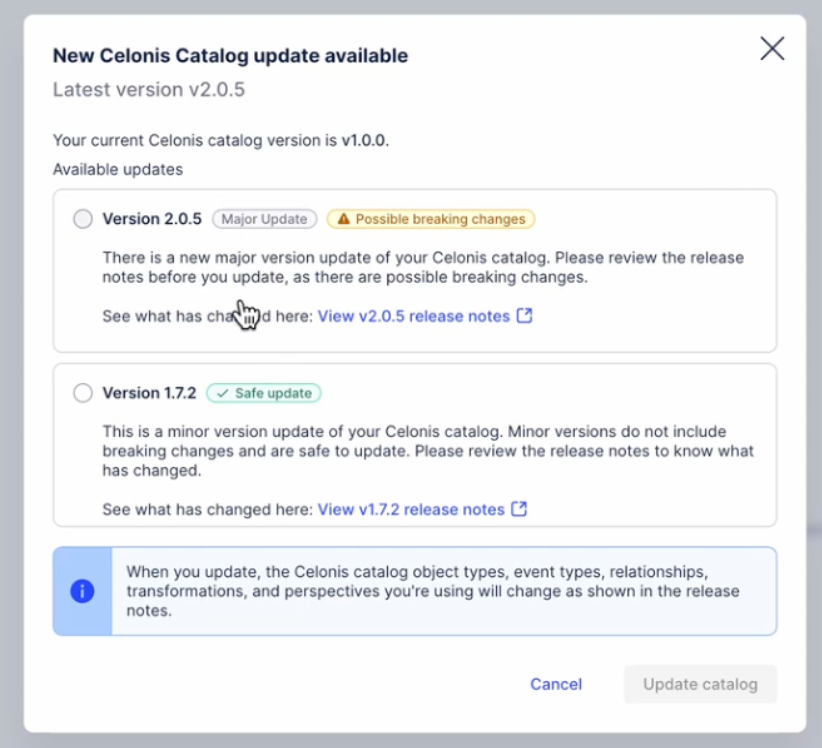The width and height of the screenshot is (822, 748).
Task: Click the warning triangle icon
Action: pyautogui.click(x=343, y=219)
